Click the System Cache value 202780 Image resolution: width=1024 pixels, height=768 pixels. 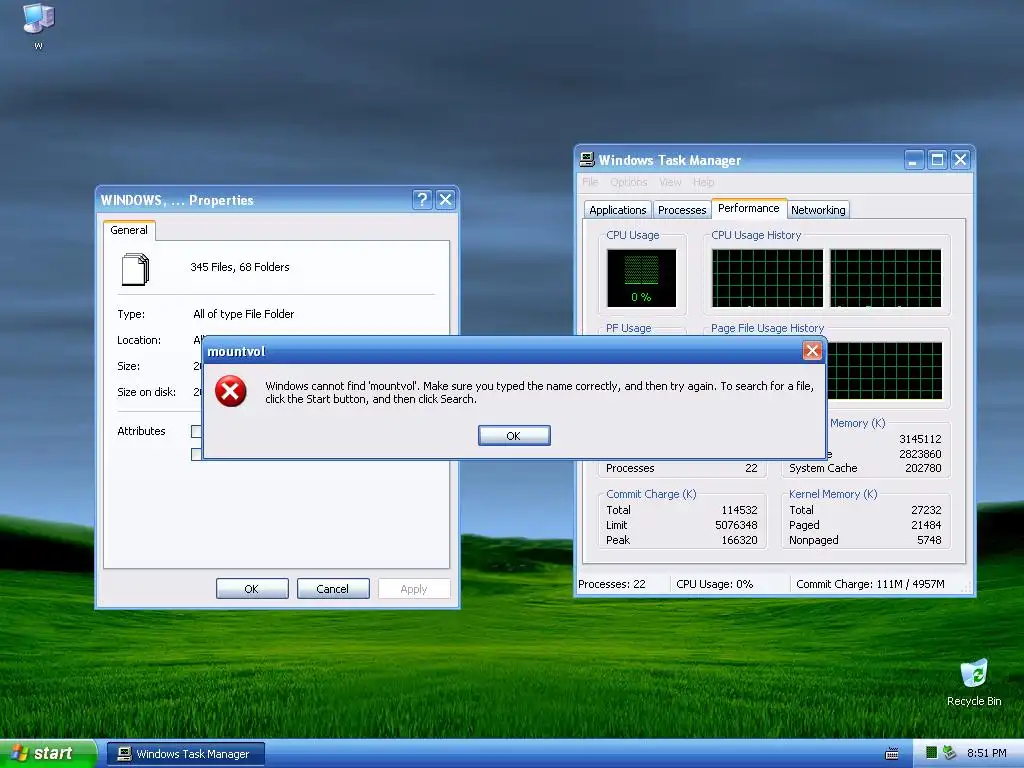coord(923,468)
